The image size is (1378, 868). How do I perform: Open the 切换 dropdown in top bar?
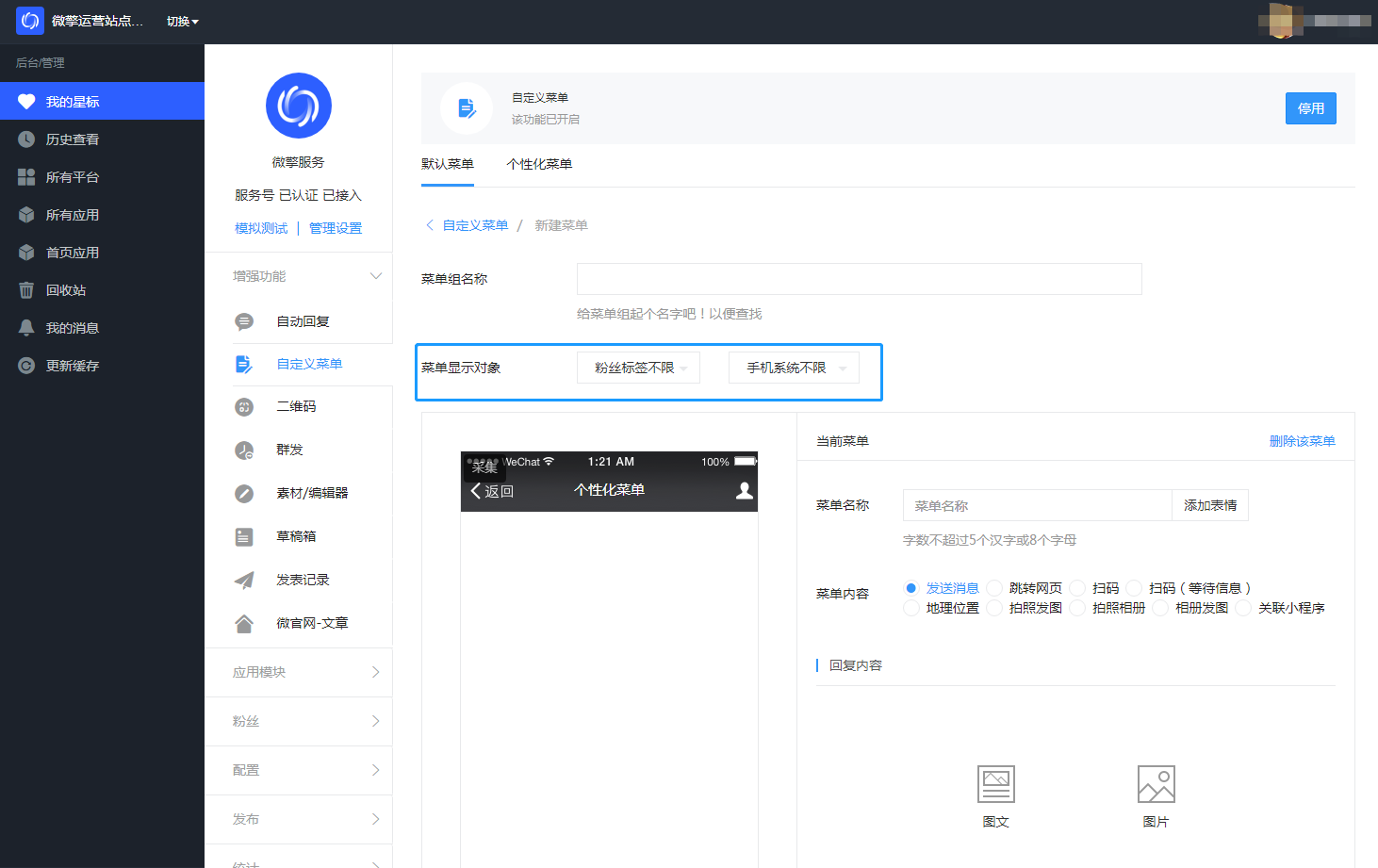[182, 21]
